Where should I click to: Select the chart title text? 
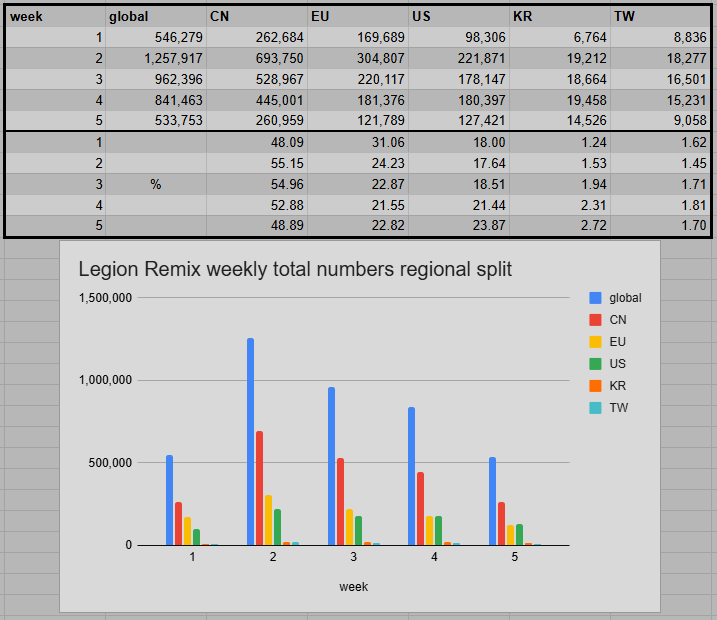(x=295, y=269)
